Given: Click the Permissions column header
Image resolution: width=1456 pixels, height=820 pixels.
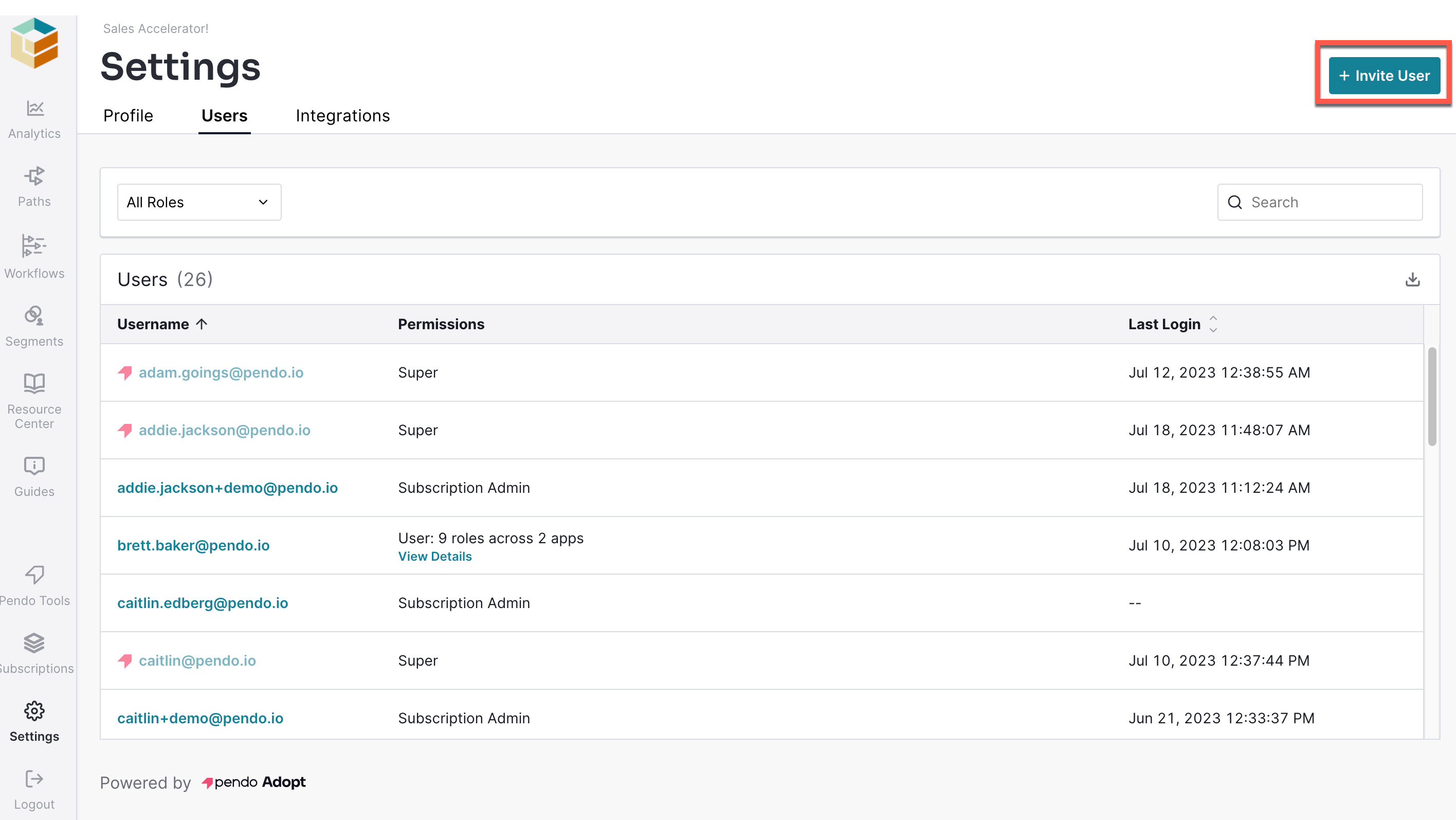Looking at the screenshot, I should click(x=441, y=324).
